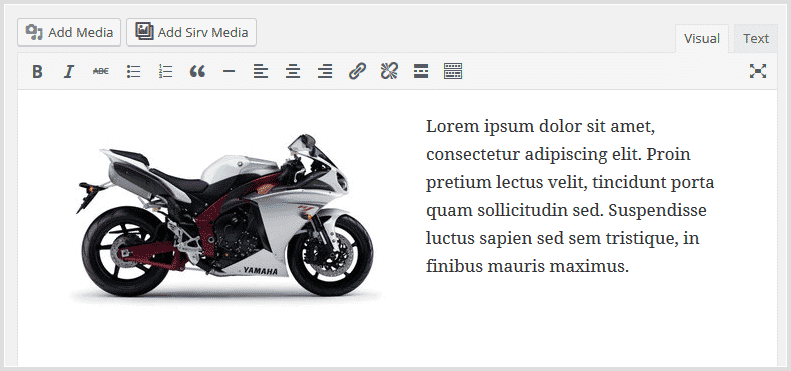Viewport: 791px width, 371px height.
Task: Insert Read More tag
Action: pyautogui.click(x=421, y=72)
